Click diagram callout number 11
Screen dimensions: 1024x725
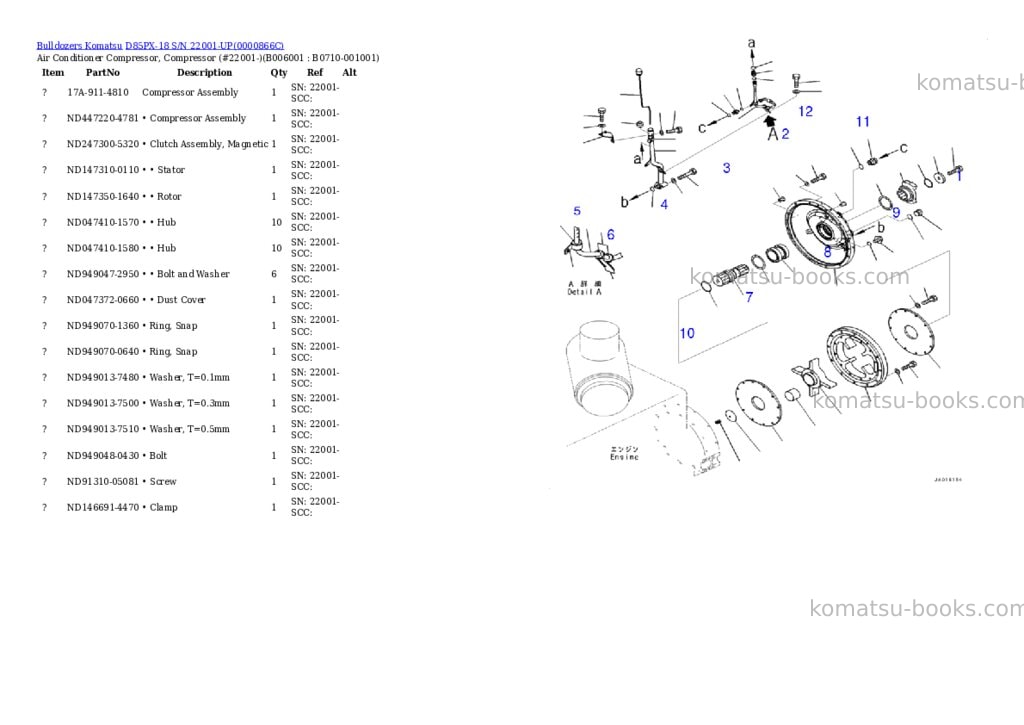(863, 121)
